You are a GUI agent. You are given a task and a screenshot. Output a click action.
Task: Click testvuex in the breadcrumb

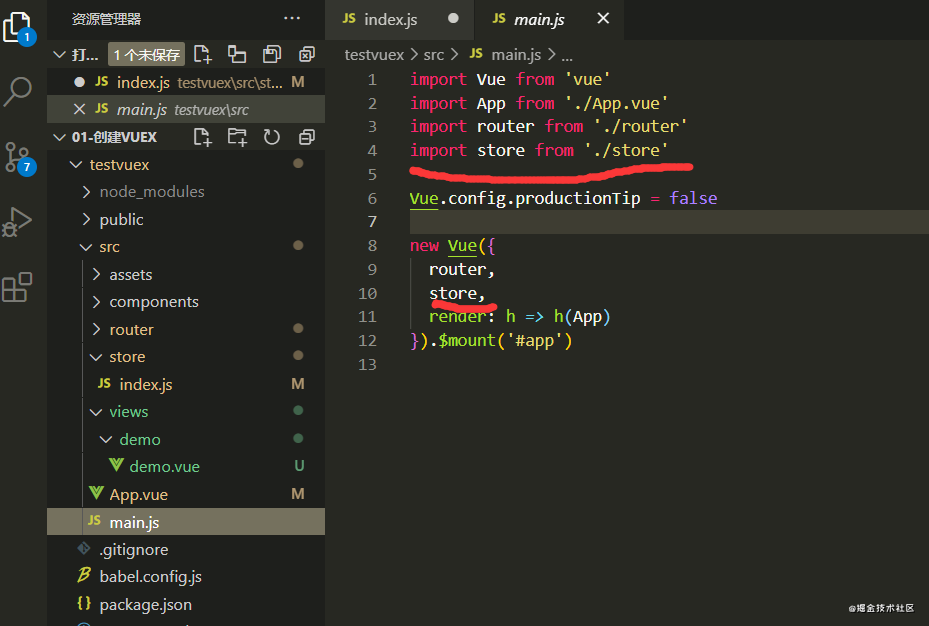tap(374, 54)
